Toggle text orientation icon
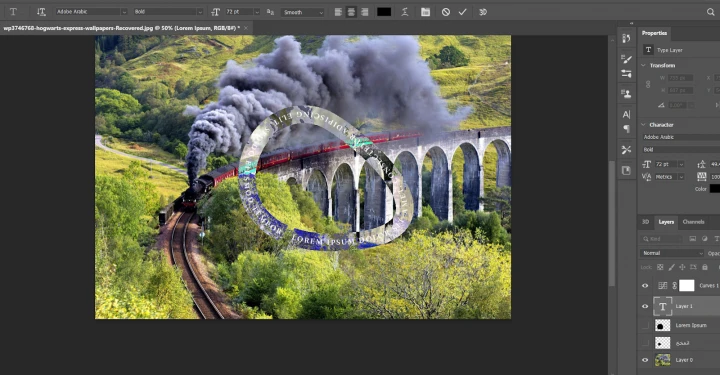Screen dimensions: 720x375 click(41, 12)
